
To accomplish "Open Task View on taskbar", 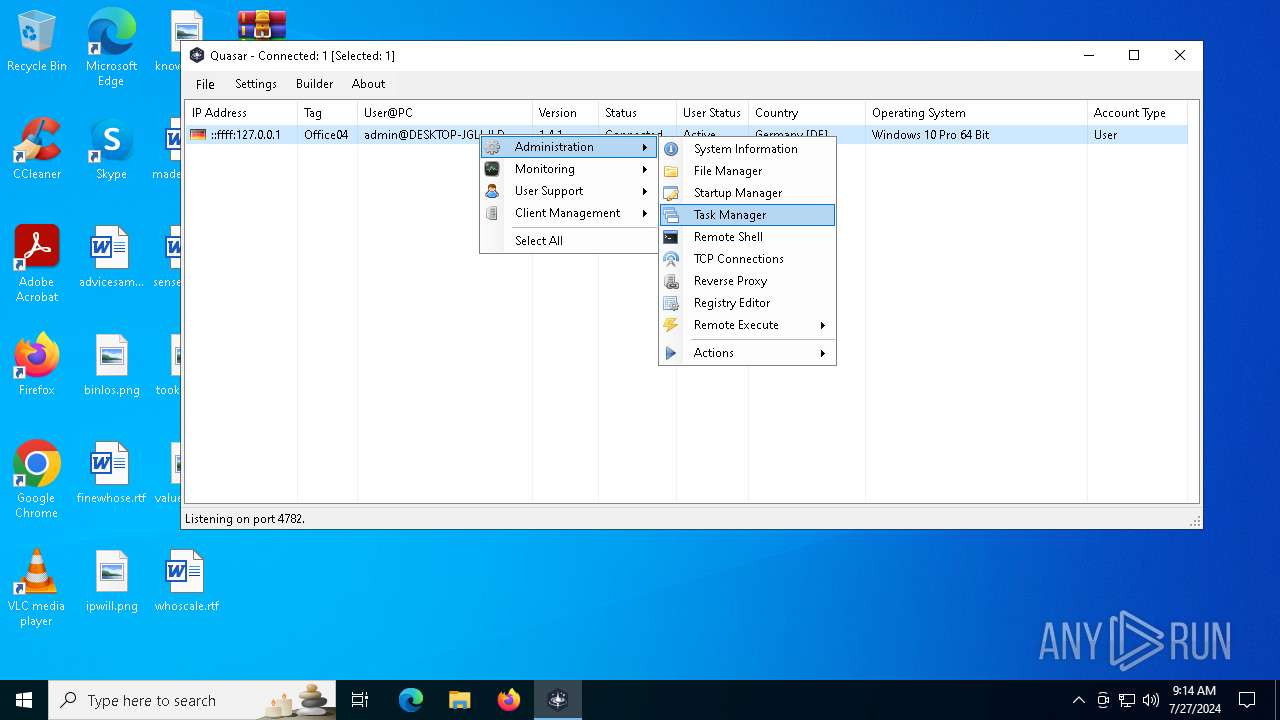I will 360,700.
